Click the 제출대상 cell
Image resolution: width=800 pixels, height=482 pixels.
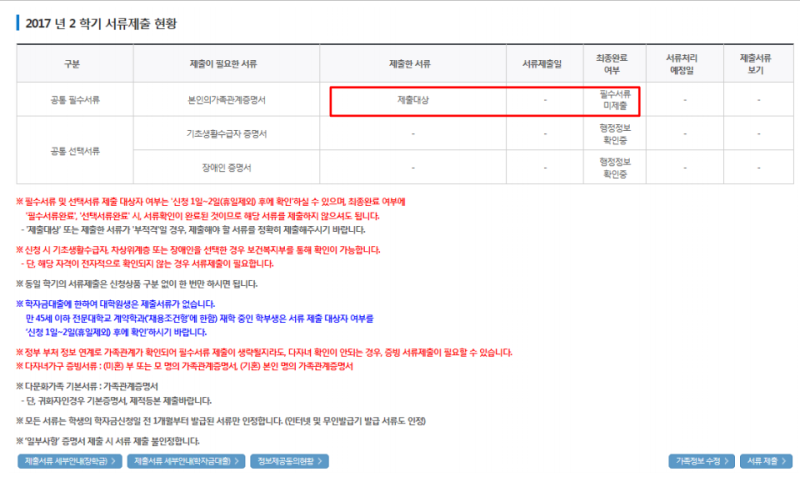[x=413, y=100]
